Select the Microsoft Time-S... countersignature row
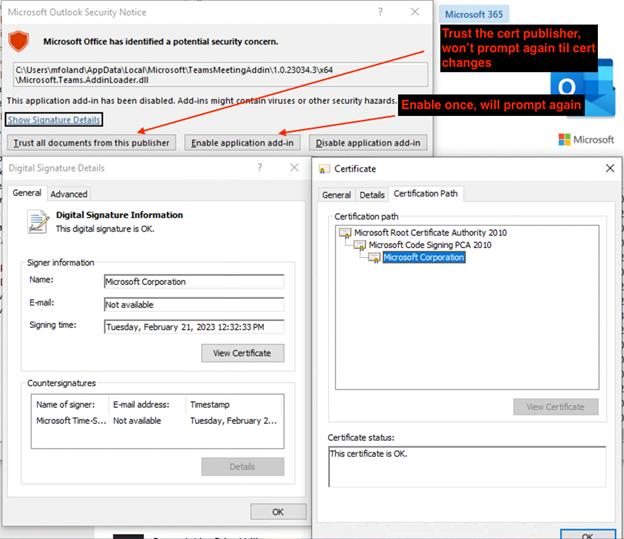The width and height of the screenshot is (624, 539). click(157, 421)
